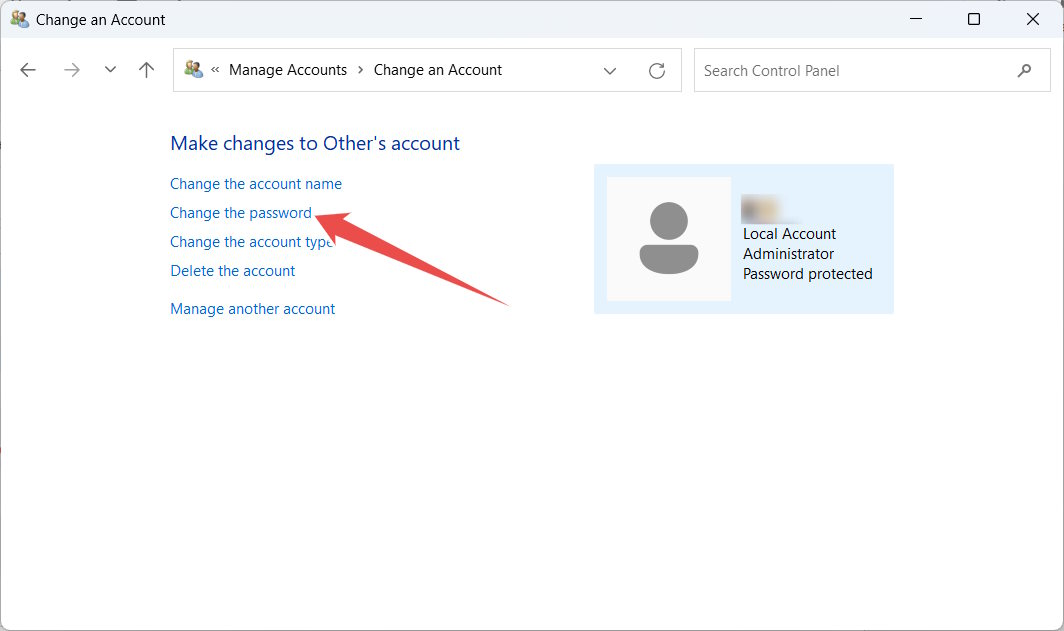
Task: Click the Back navigation arrow
Action: point(27,69)
